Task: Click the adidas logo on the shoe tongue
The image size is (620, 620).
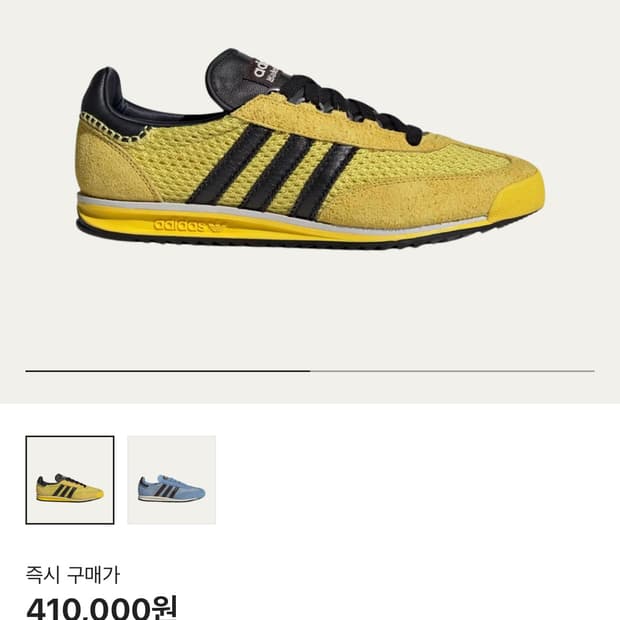Action: click(x=266, y=73)
